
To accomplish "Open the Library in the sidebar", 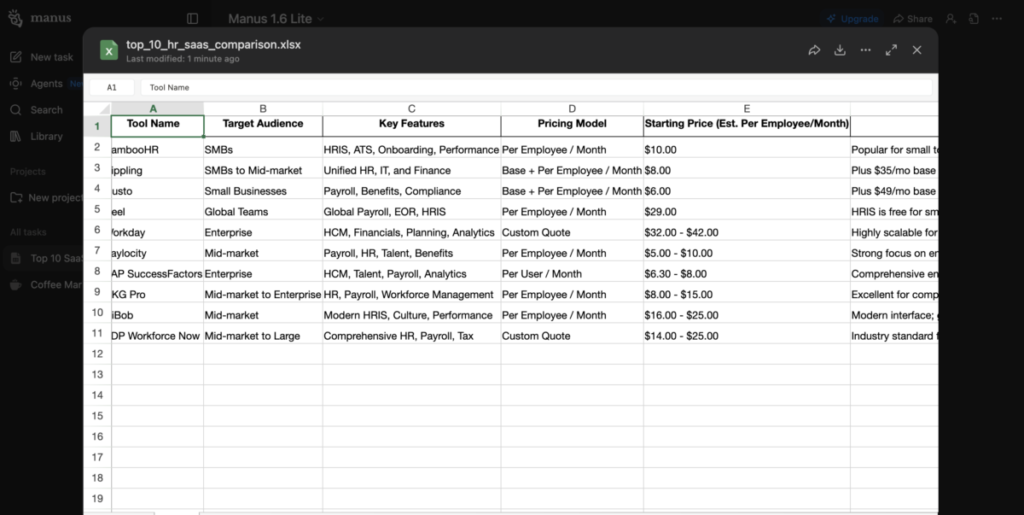I will [45, 136].
